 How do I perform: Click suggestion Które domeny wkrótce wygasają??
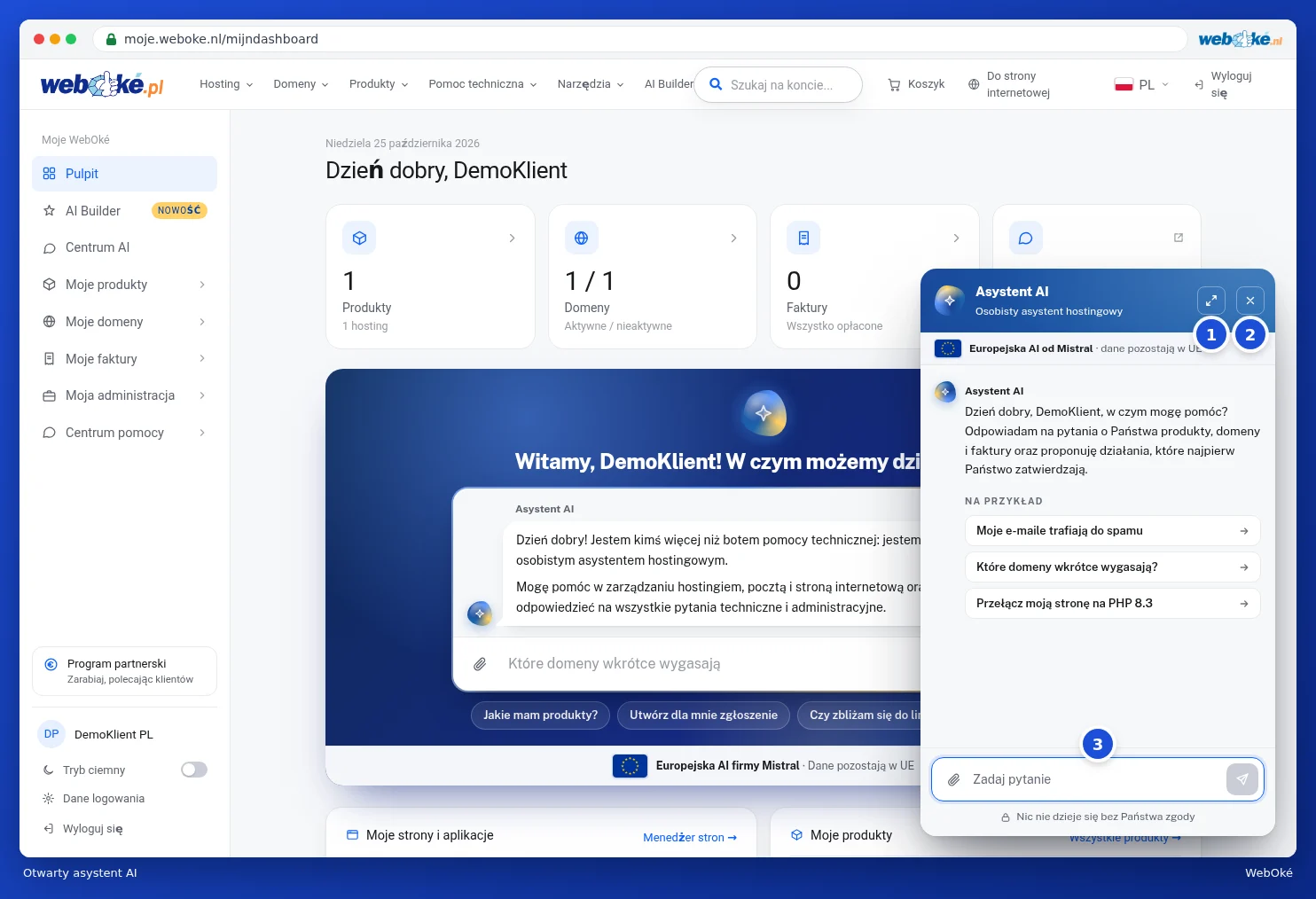tap(1112, 567)
